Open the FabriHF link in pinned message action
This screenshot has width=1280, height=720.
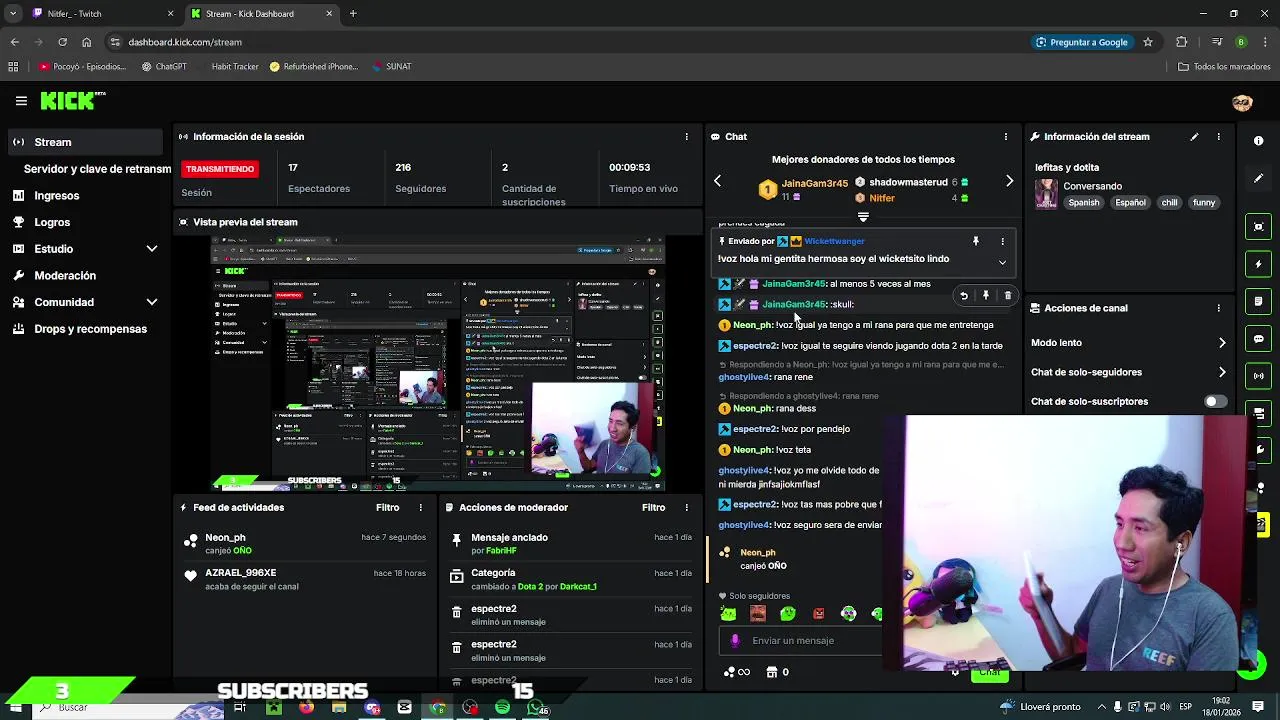[x=501, y=551]
